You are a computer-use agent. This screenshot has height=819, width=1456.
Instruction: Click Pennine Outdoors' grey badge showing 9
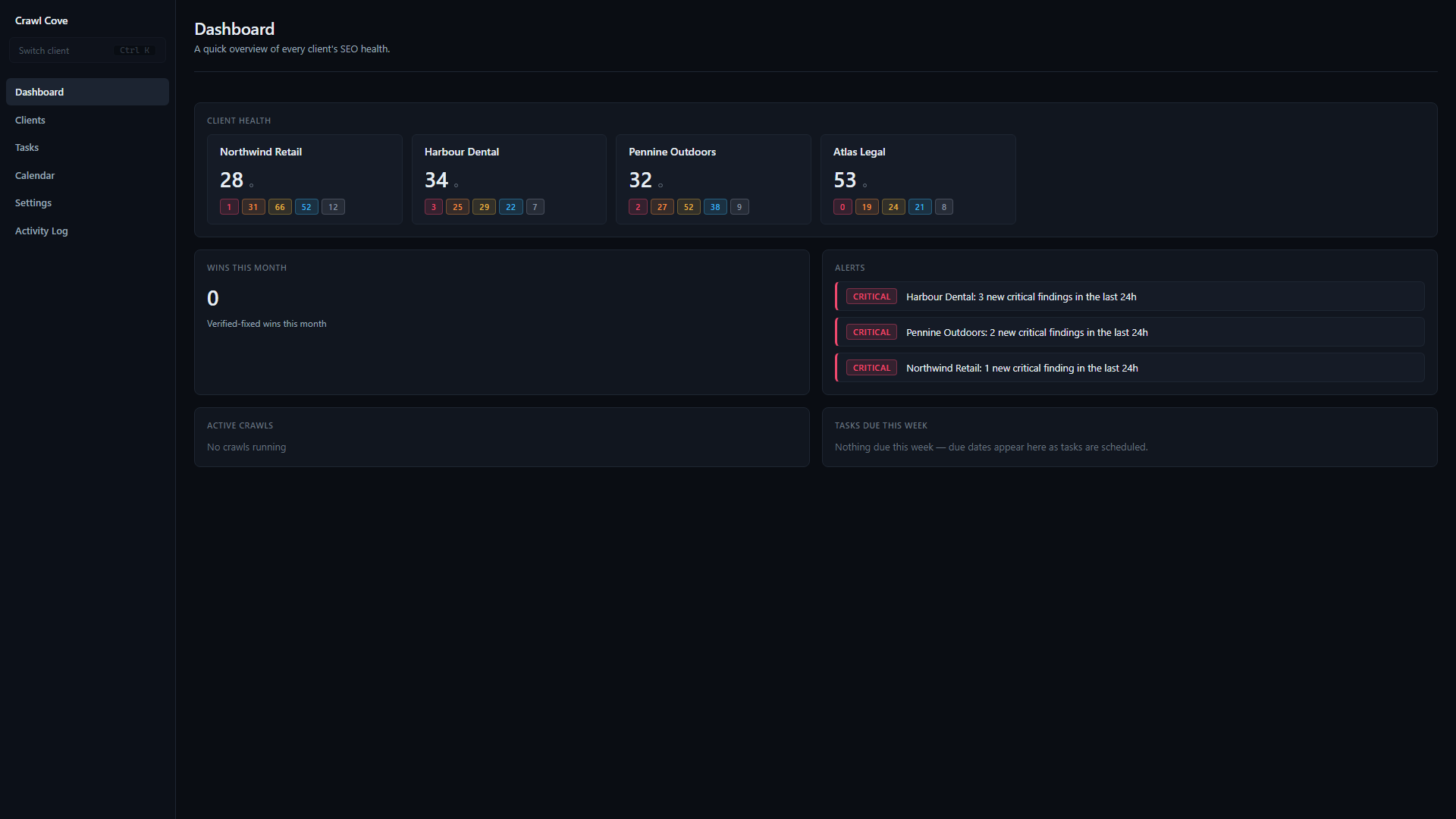(739, 207)
